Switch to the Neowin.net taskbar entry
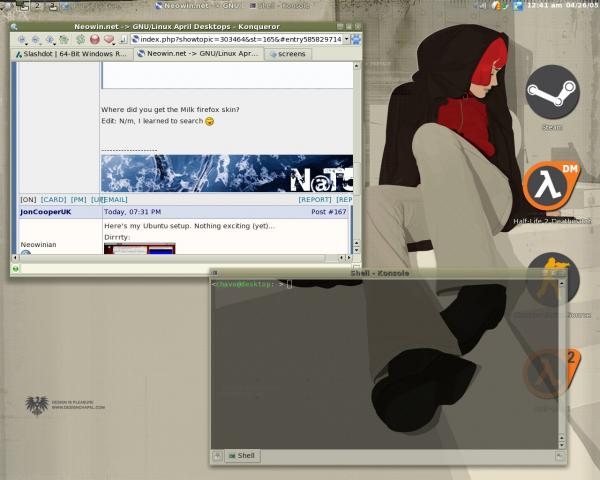The height and width of the screenshot is (480, 600). point(197,6)
